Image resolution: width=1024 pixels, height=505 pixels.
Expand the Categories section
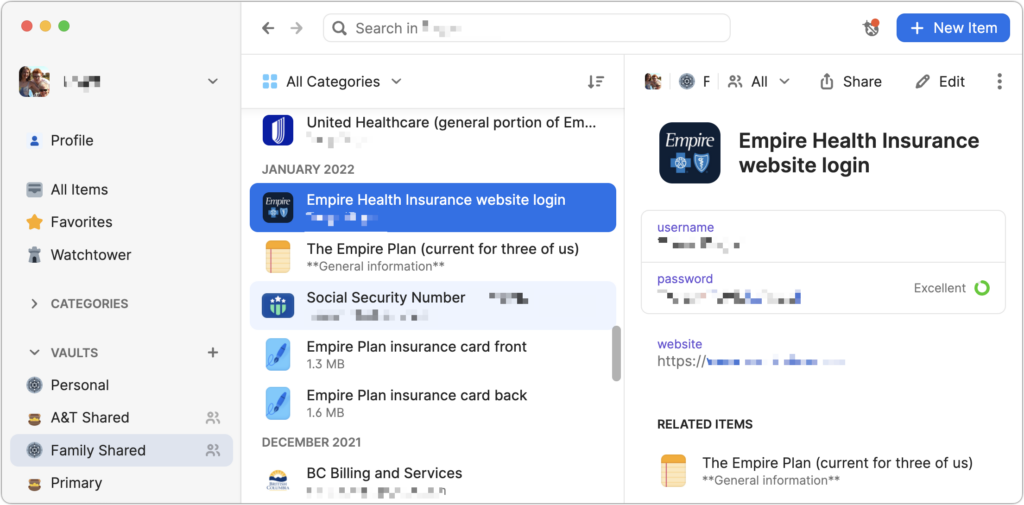pyautogui.click(x=35, y=304)
